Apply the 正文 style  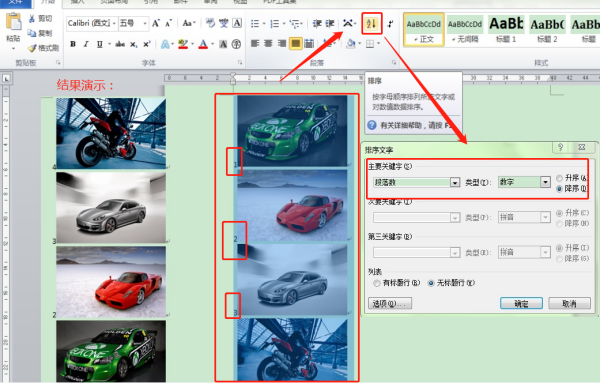click(x=424, y=29)
